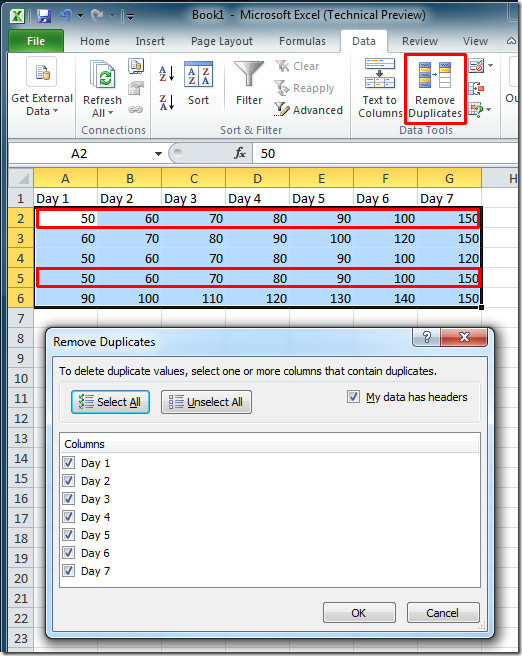Sort A to Z ascending
The width and height of the screenshot is (522, 656).
[166, 74]
